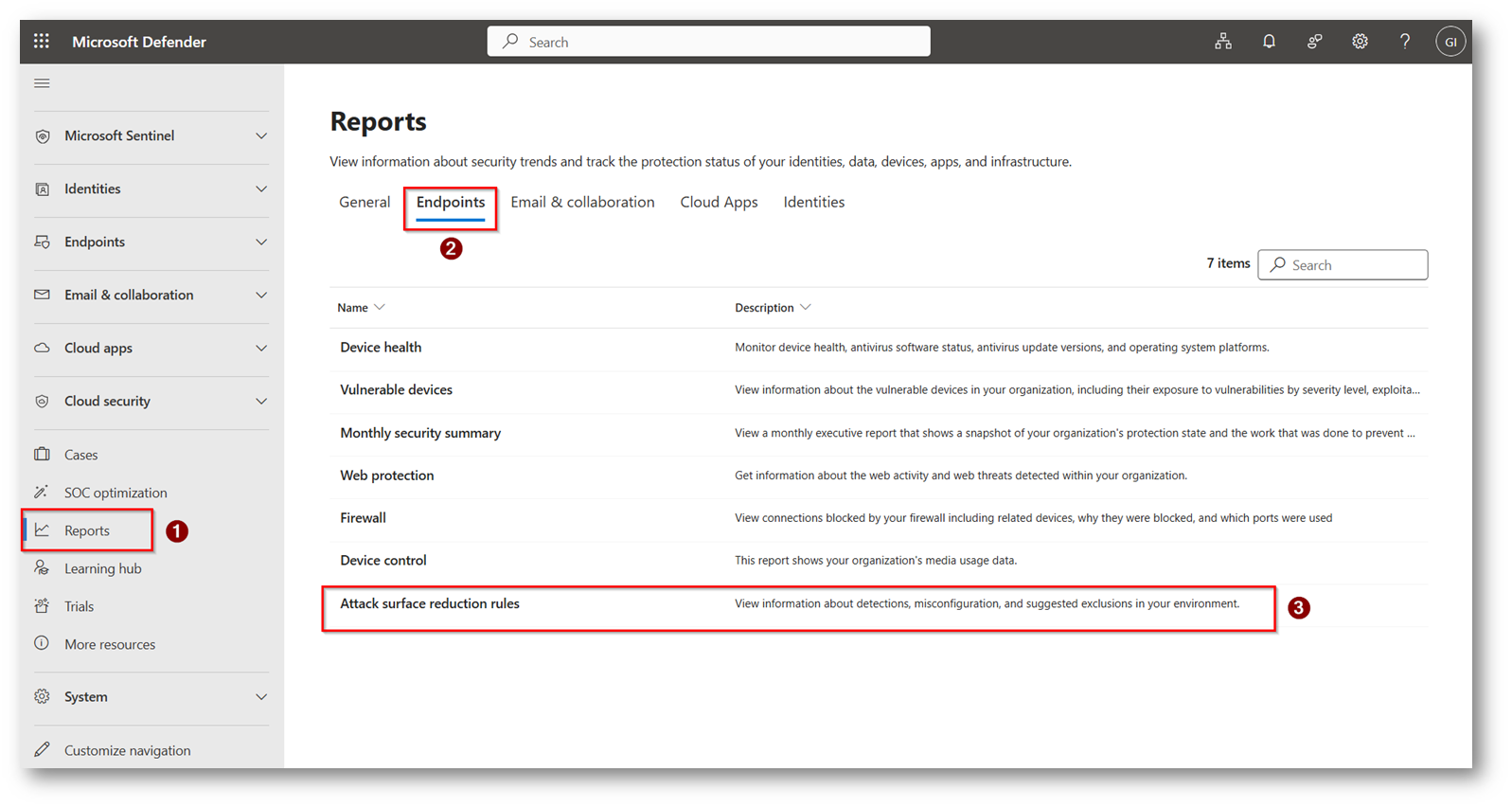The image size is (1512, 808).
Task: Open the Firewall report
Action: coord(363,518)
